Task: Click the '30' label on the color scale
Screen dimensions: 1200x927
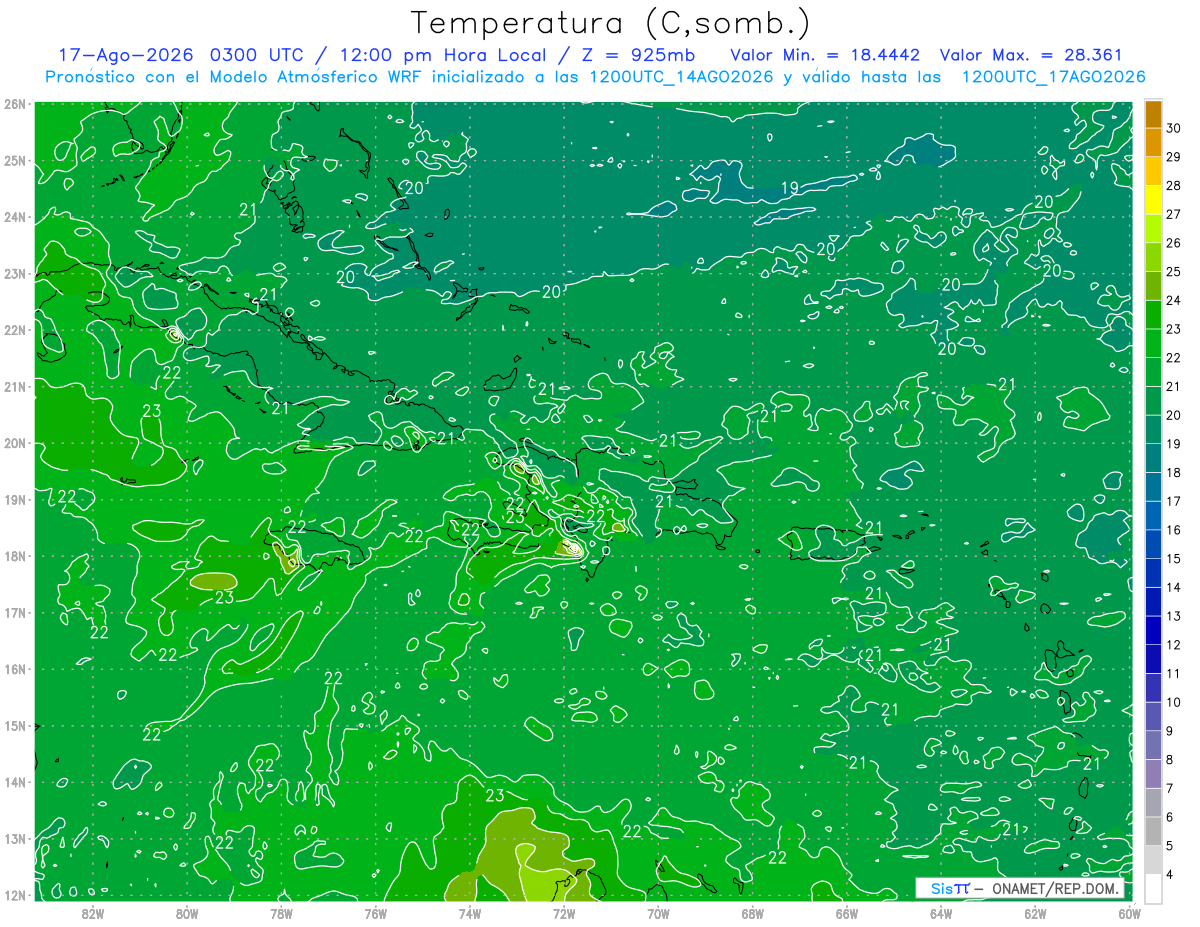Action: click(x=1174, y=128)
